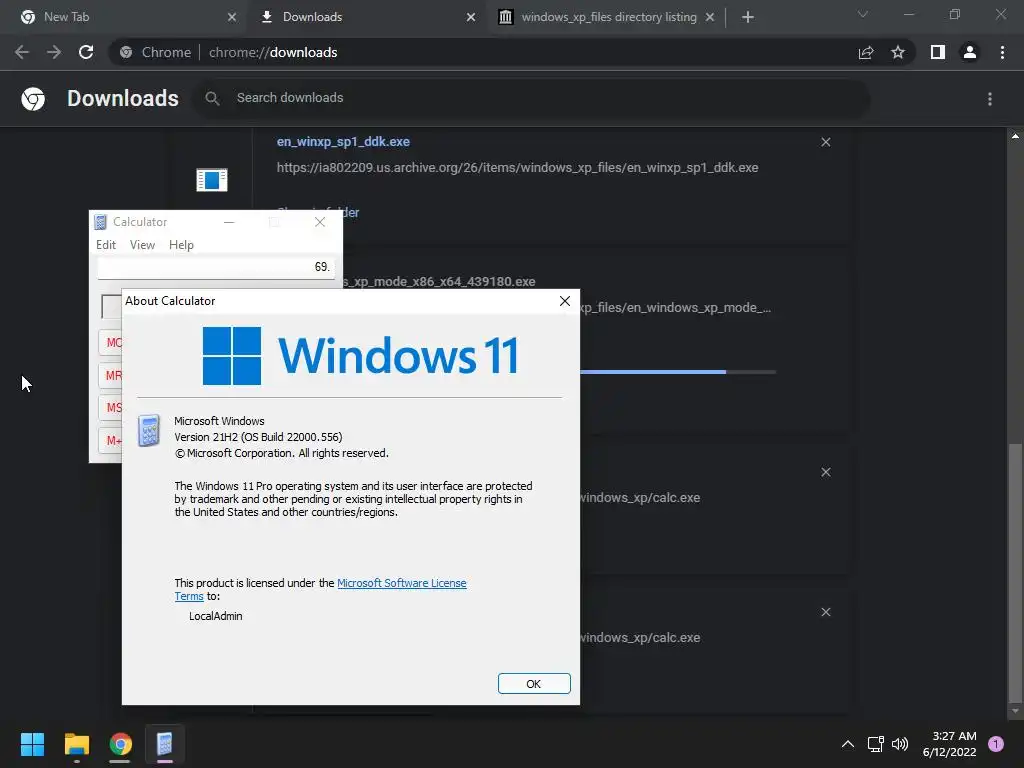The image size is (1024, 768).
Task: Open the Calculator View menu
Action: (x=142, y=245)
